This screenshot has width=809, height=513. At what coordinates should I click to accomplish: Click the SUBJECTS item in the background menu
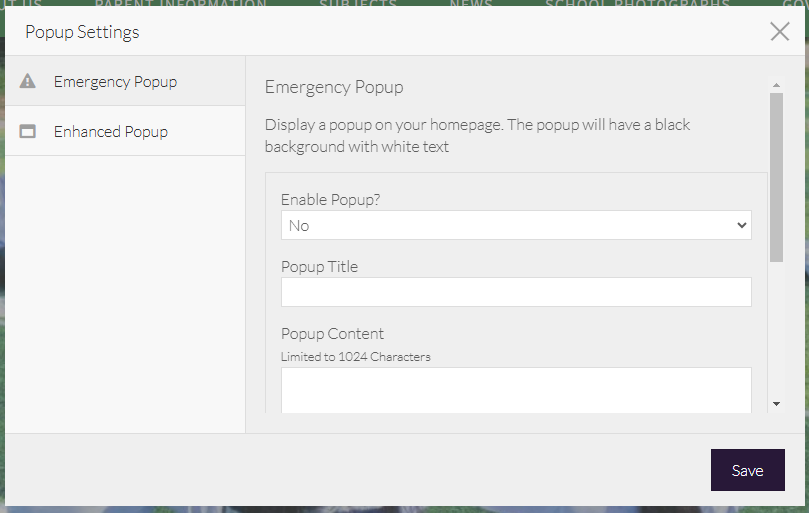pos(358,4)
